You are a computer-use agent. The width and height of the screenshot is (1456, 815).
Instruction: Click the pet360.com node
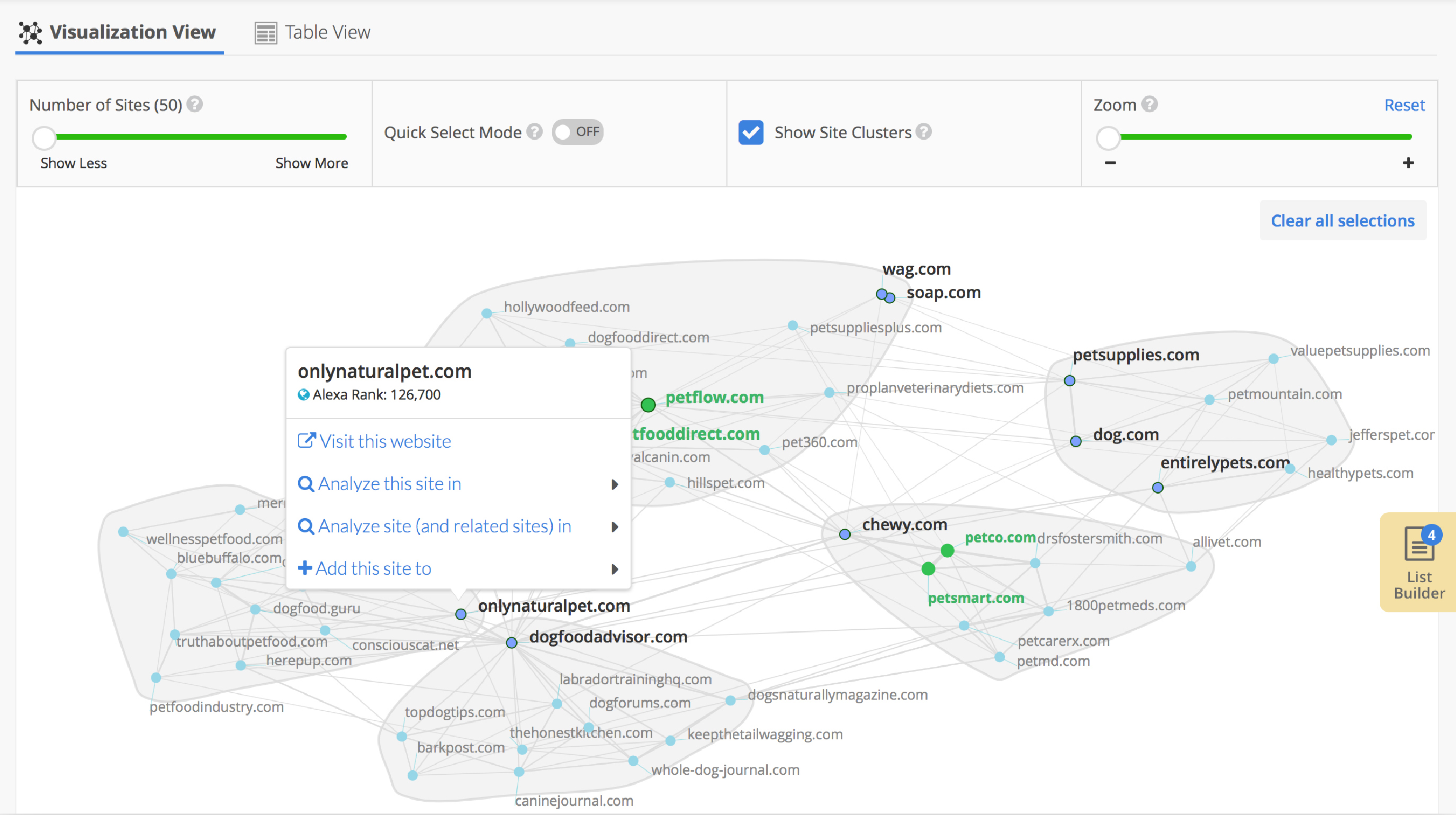765,450
